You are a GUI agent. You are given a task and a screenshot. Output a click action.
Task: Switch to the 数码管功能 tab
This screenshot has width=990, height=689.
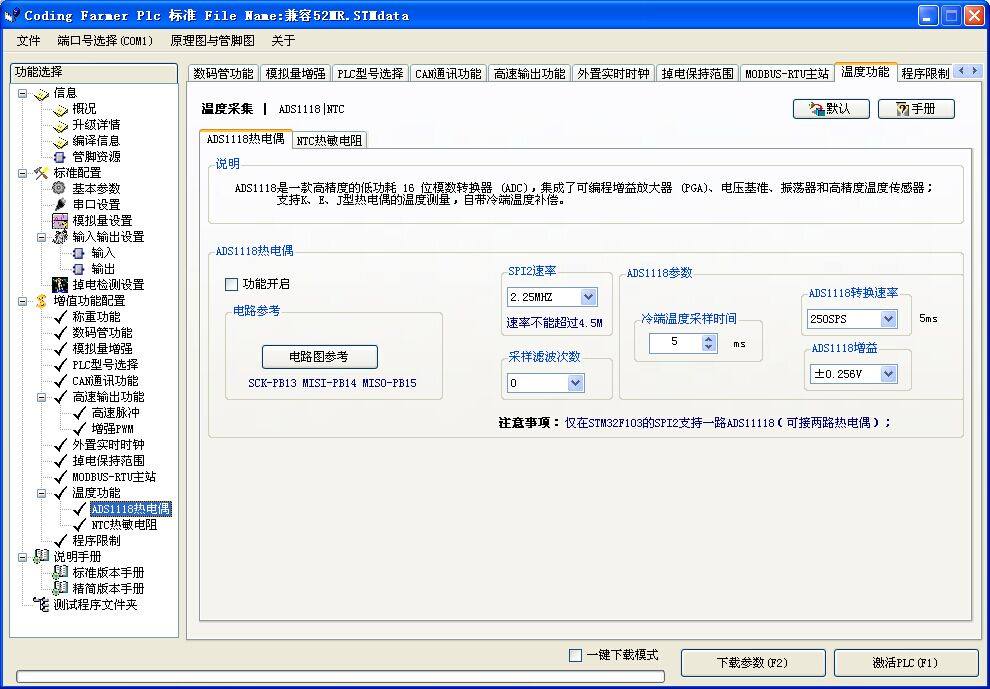pos(223,73)
